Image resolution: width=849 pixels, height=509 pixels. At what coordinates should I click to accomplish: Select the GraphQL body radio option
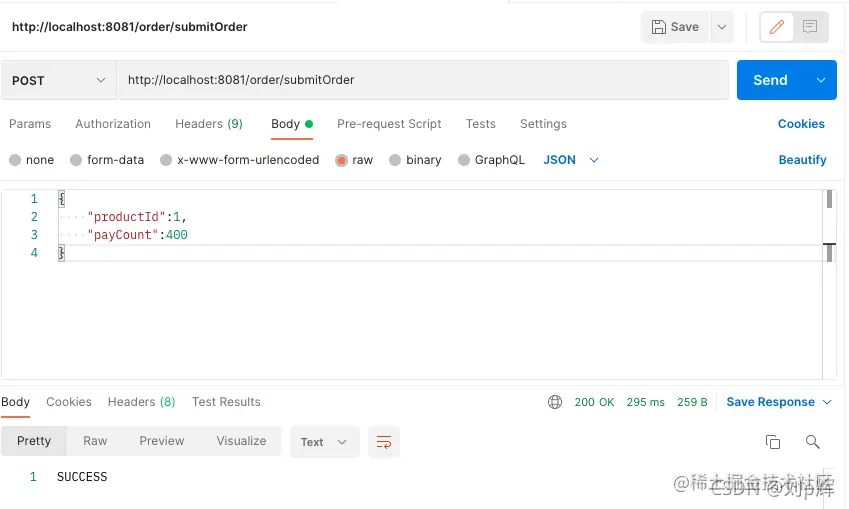pyautogui.click(x=463, y=160)
